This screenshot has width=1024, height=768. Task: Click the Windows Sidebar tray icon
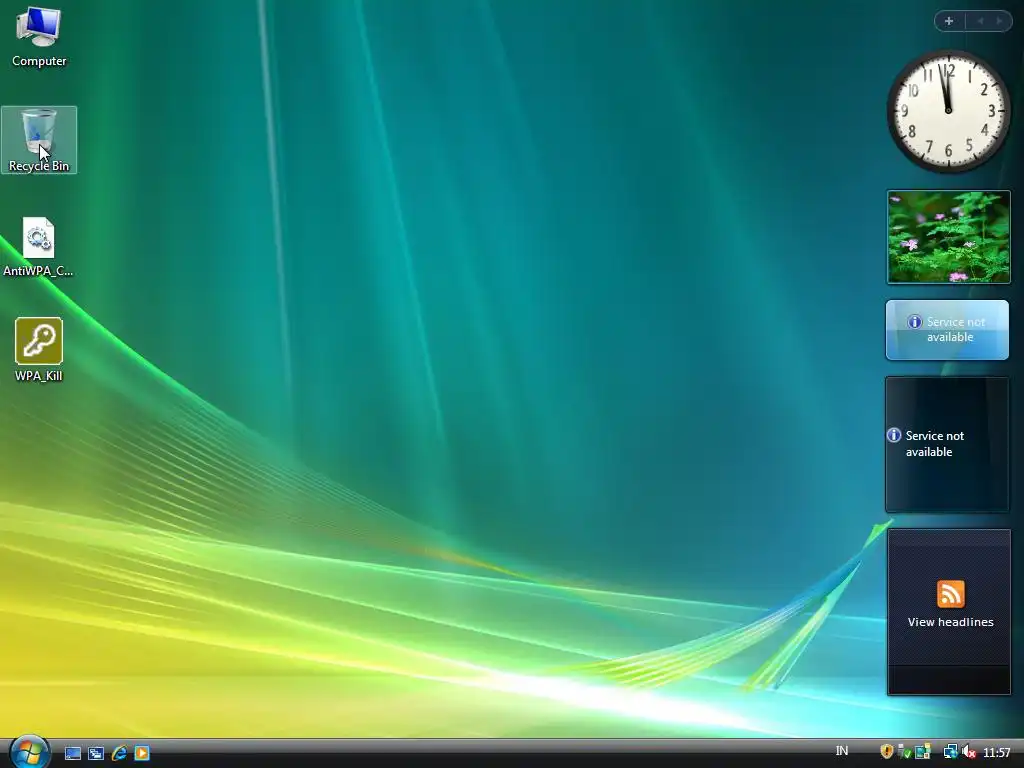[x=923, y=752]
